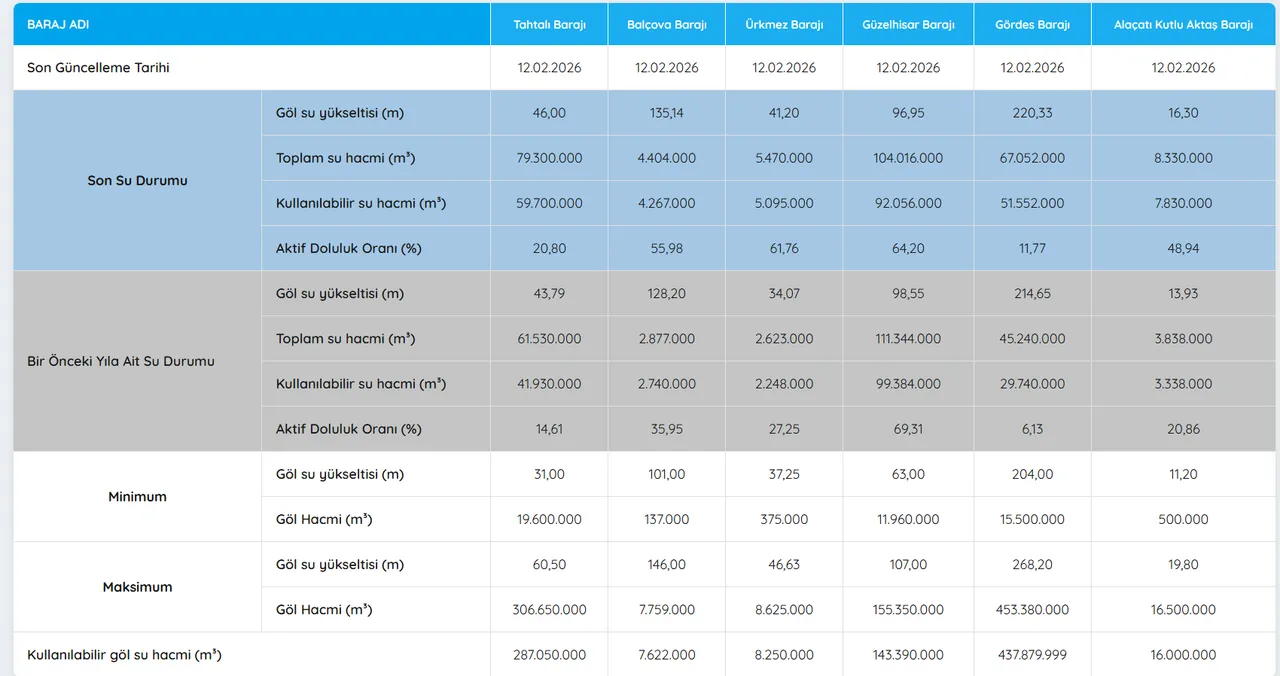Click Tahtalı's current active fill rate 20,80
The image size is (1280, 676).
point(549,248)
